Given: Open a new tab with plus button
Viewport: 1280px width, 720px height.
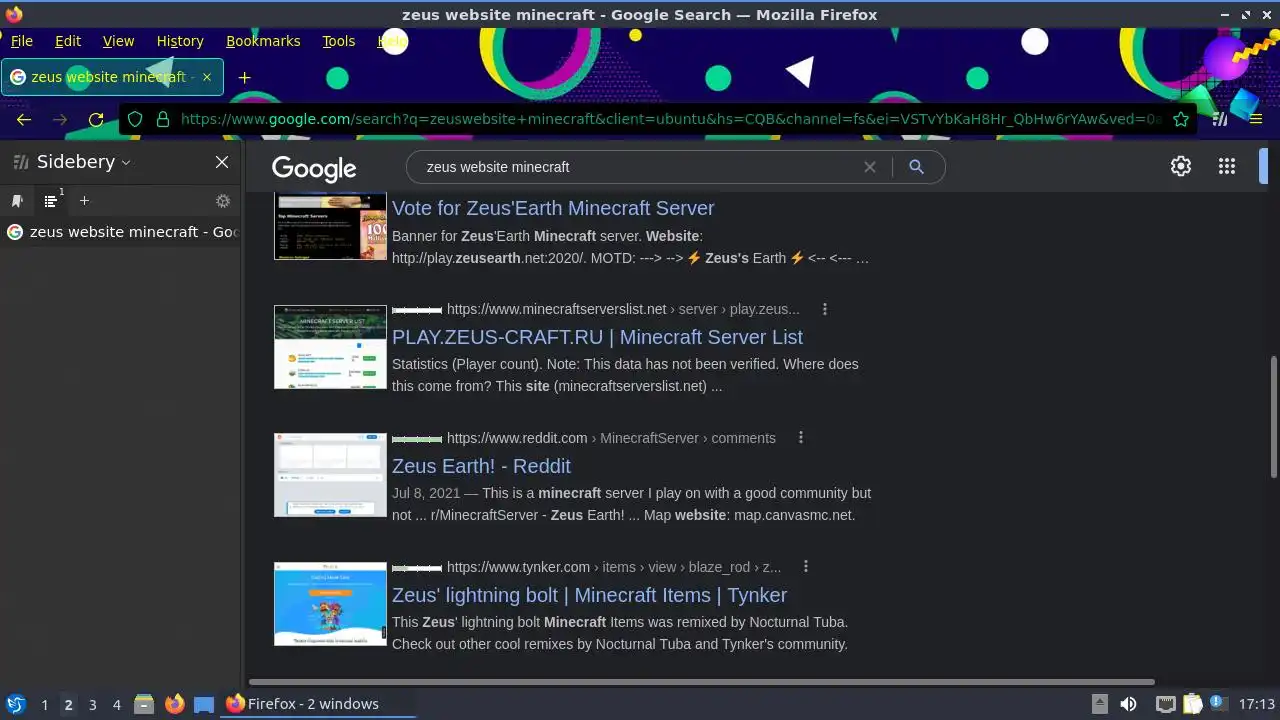Looking at the screenshot, I should pyautogui.click(x=244, y=77).
